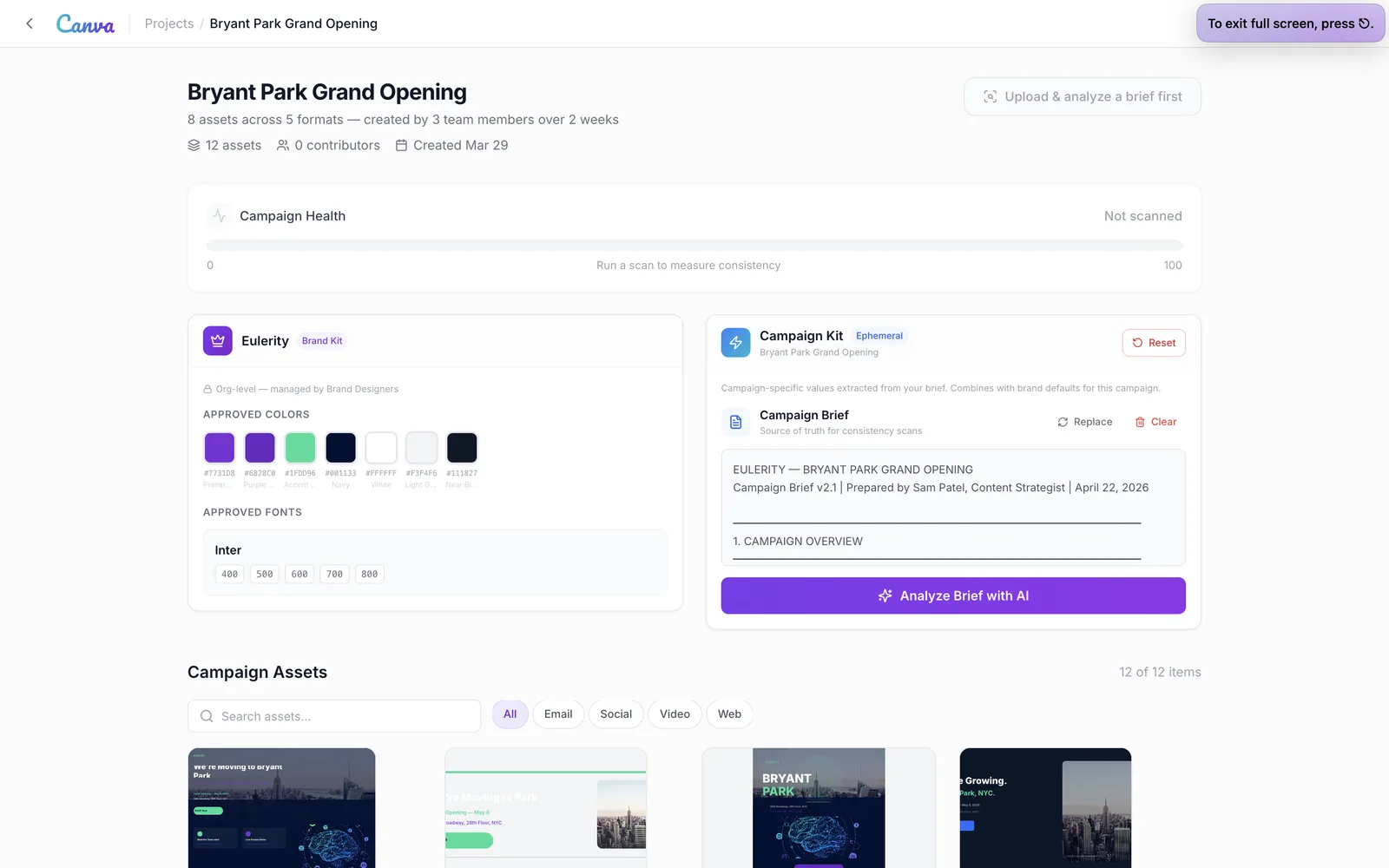
Task: Open the 'We're moving to Bryant Park' asset thumbnail
Action: point(282,808)
